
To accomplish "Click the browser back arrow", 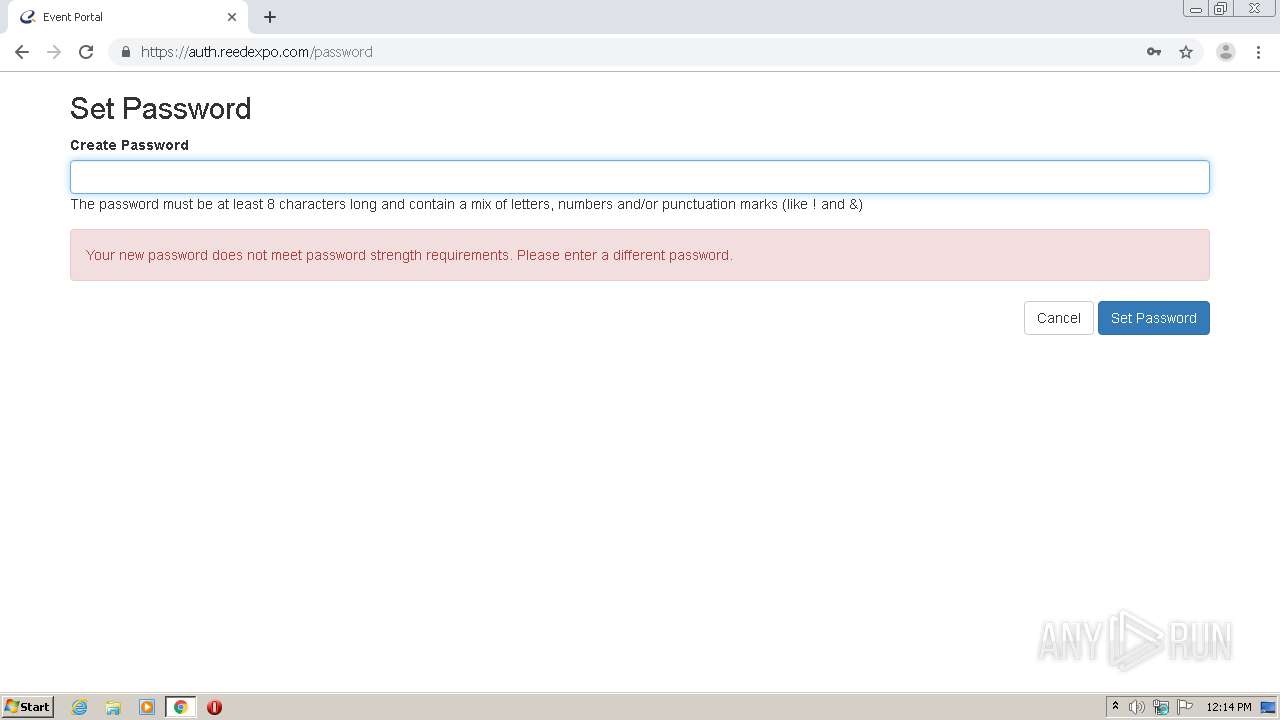I will 22,52.
